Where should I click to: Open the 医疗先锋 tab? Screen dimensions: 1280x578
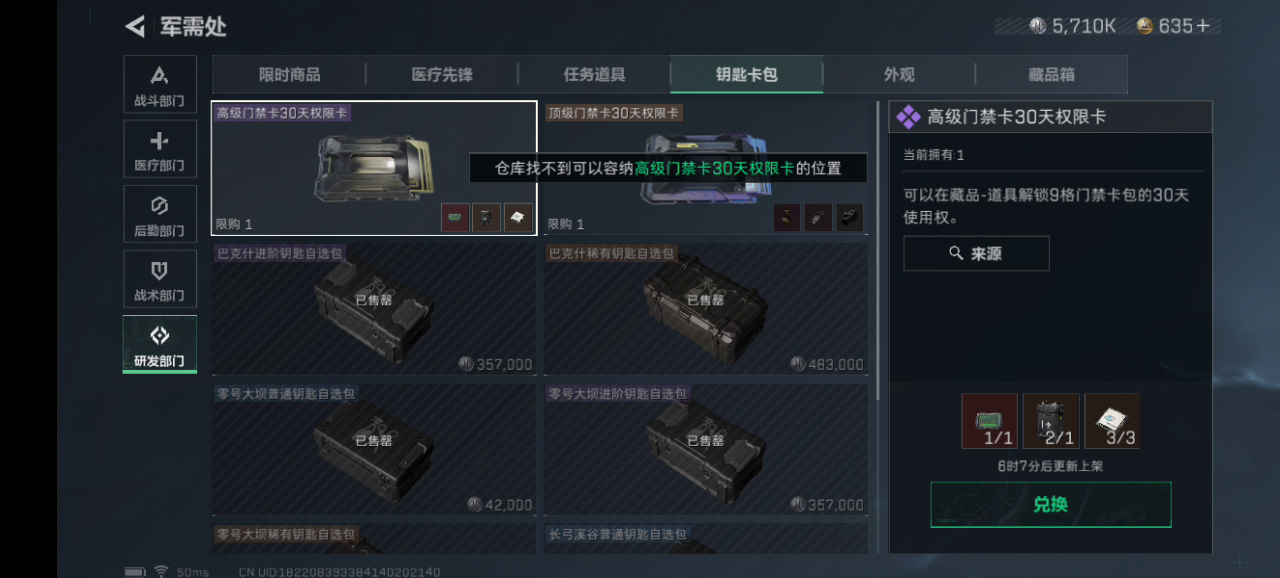coord(442,74)
